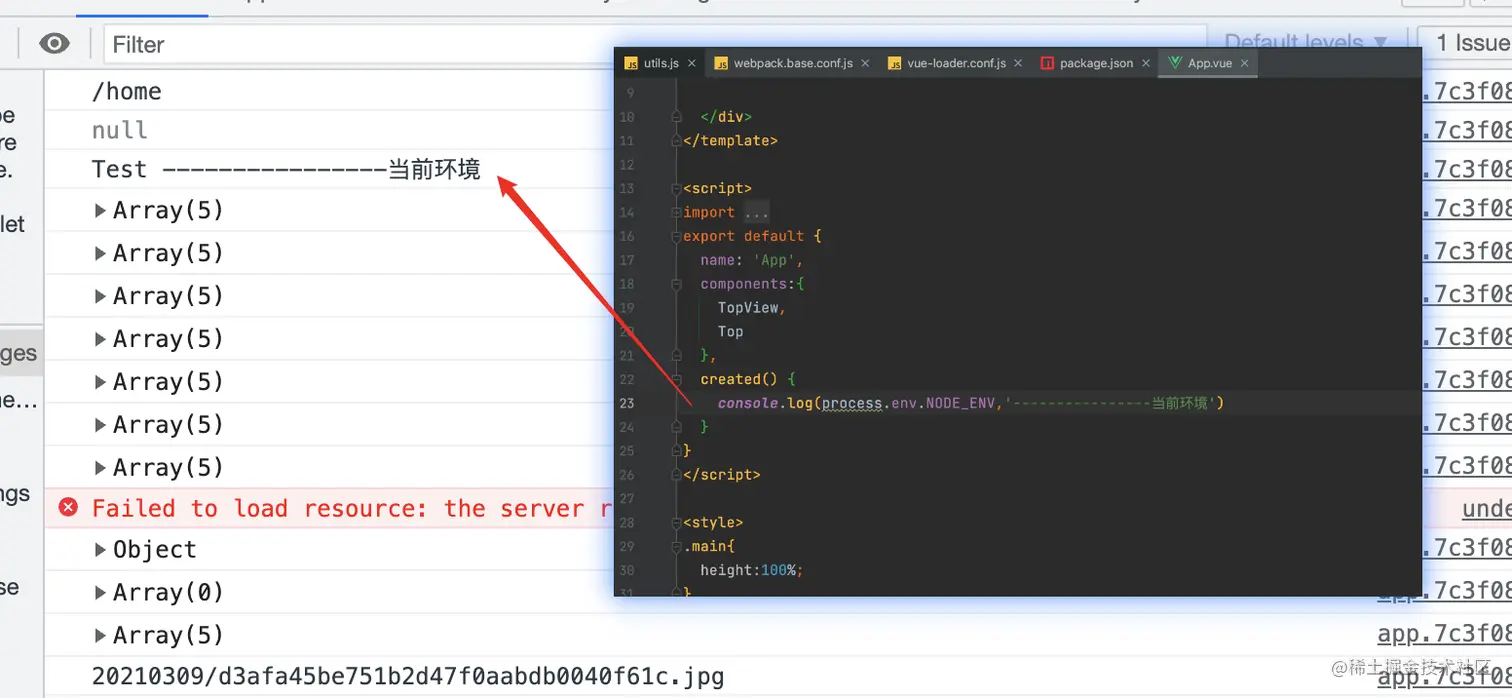Click the </script> fold end marker

pos(676,474)
